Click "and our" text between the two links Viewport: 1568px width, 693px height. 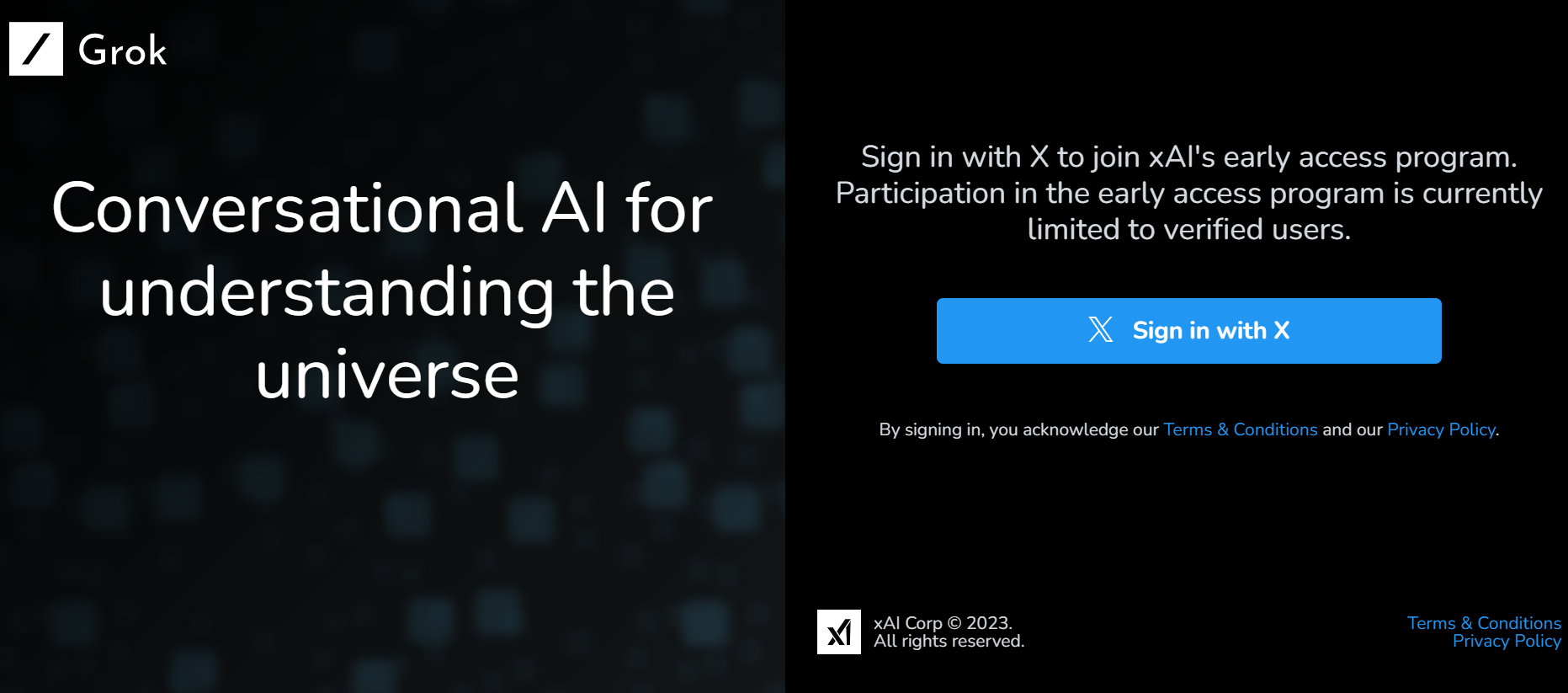[1352, 429]
